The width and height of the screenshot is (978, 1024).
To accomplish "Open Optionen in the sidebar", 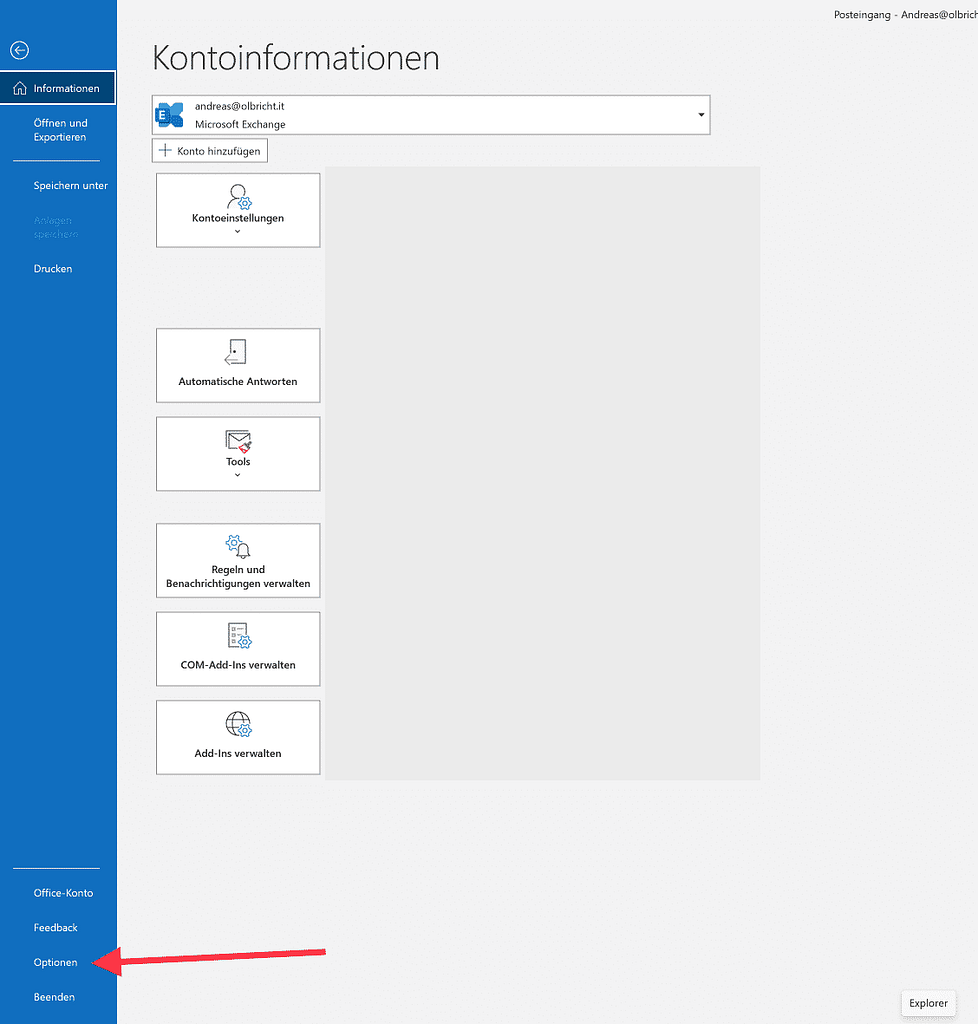I will 55,962.
